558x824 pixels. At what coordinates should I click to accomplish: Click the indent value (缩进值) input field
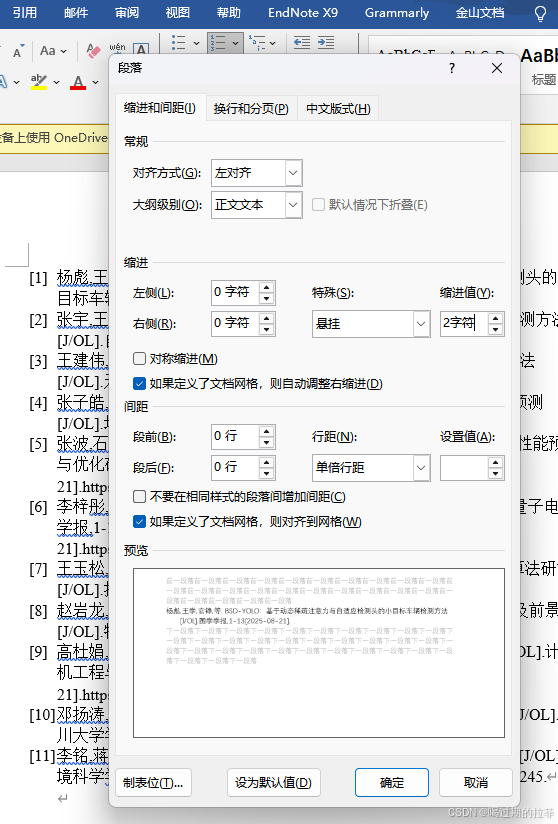coord(464,323)
